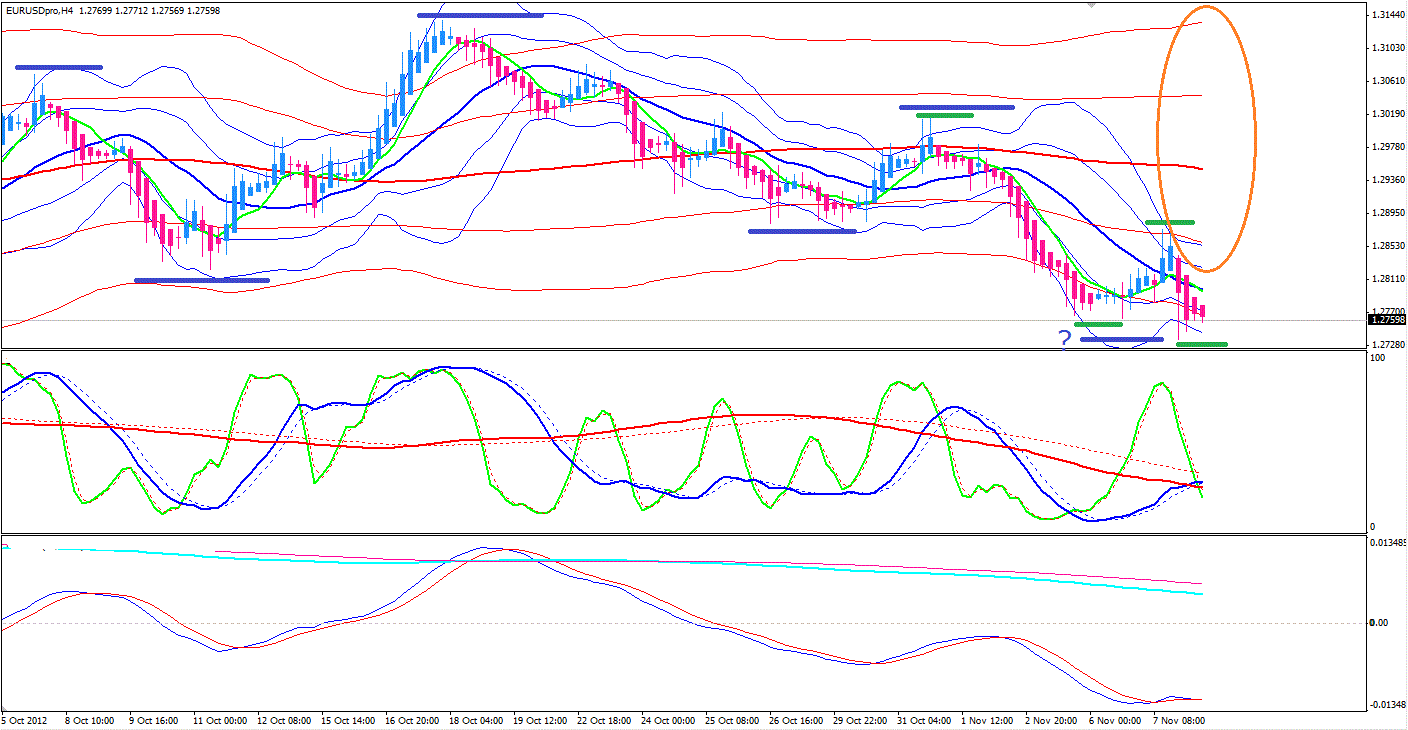Image resolution: width=1408 pixels, height=730 pixels.
Task: Click the 0.013485 value on lower indicator scale
Action: tap(1389, 542)
